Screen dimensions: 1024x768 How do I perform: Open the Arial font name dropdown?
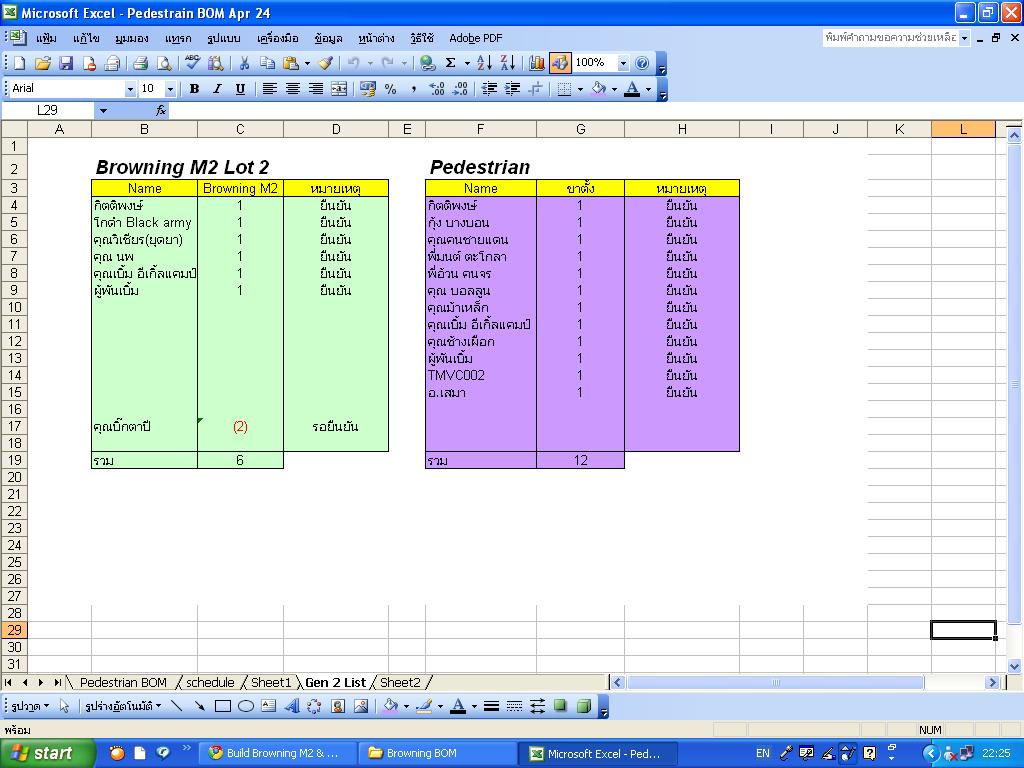pyautogui.click(x=130, y=89)
